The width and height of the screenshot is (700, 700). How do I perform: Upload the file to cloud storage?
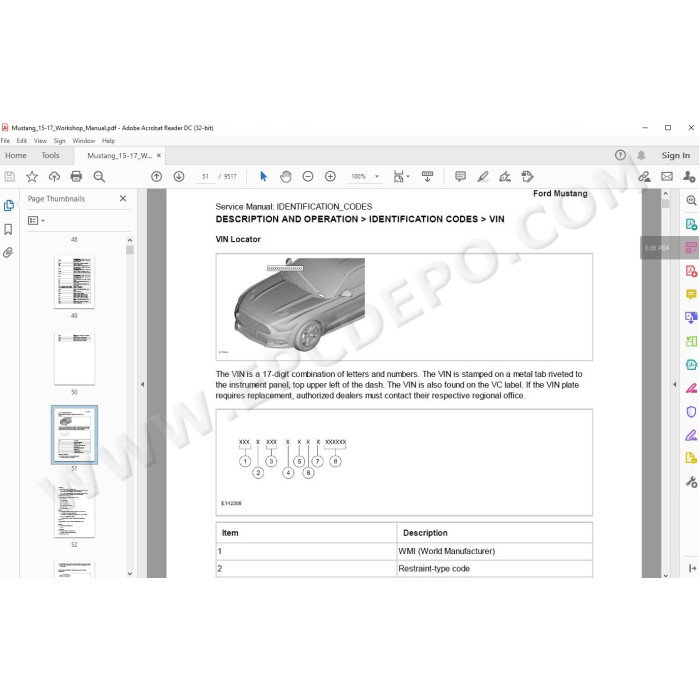[x=54, y=177]
